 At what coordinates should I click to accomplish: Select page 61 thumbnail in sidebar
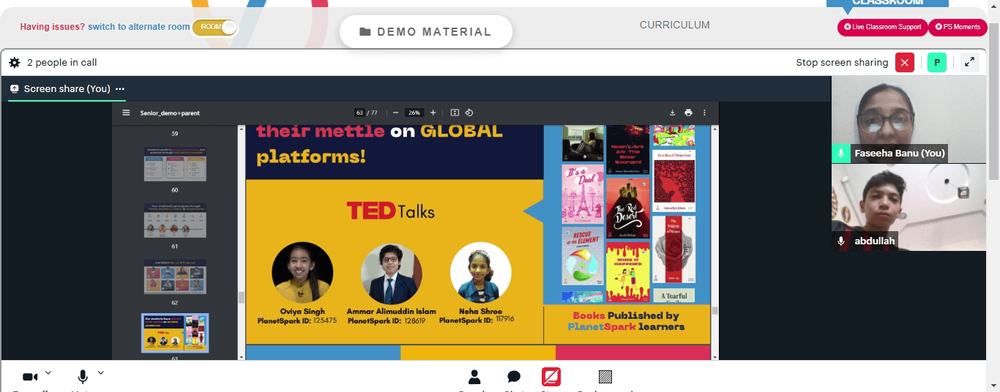click(175, 221)
